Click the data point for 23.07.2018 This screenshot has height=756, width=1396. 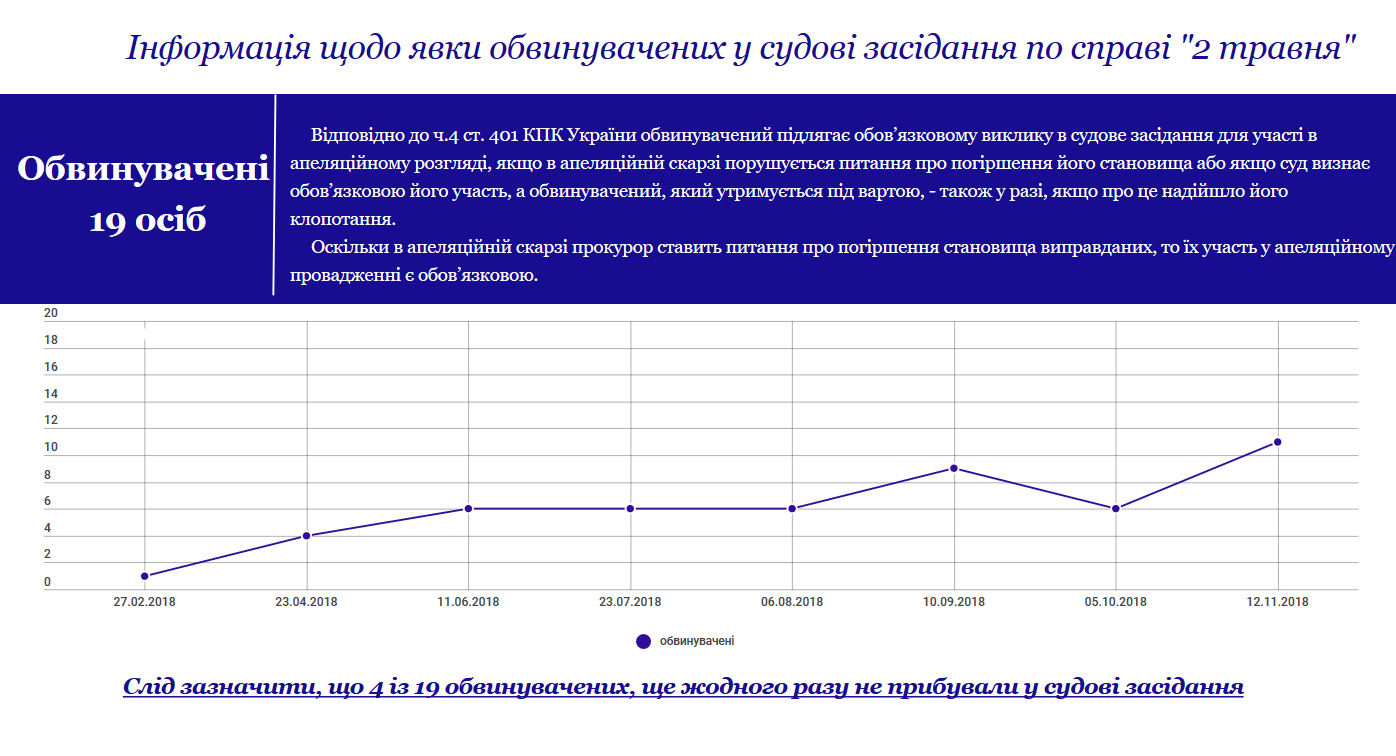point(630,509)
